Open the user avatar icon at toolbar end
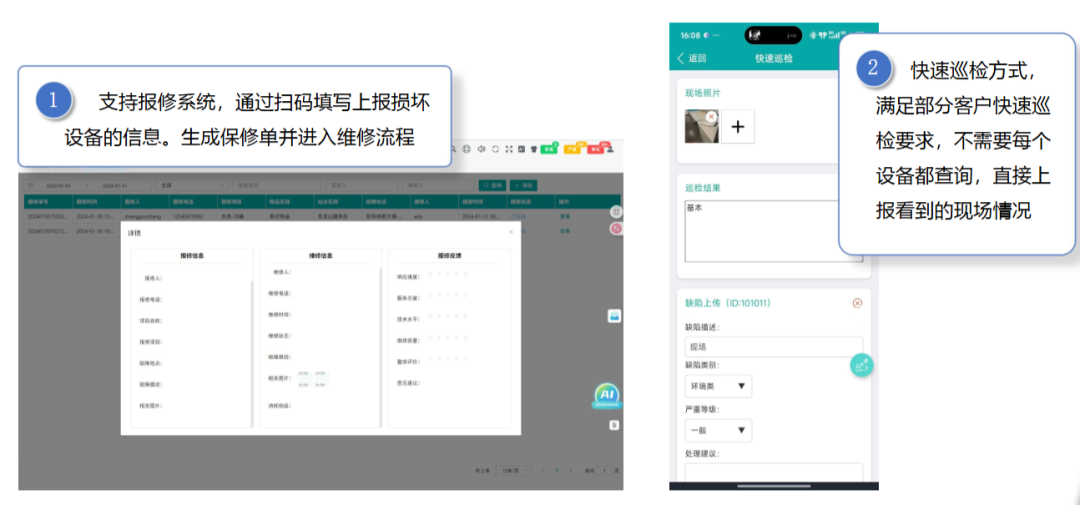The width and height of the screenshot is (1080, 505). pyautogui.click(x=610, y=149)
